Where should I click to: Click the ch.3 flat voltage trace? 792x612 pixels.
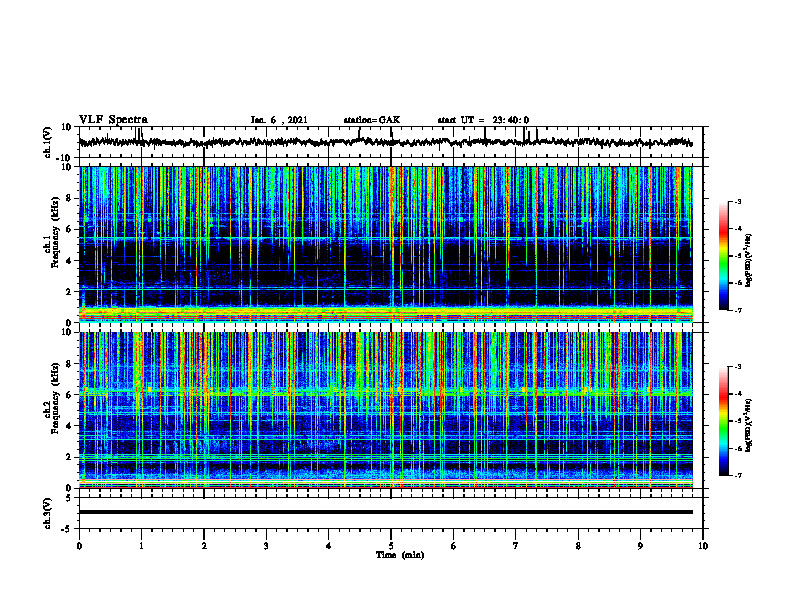coord(386,512)
